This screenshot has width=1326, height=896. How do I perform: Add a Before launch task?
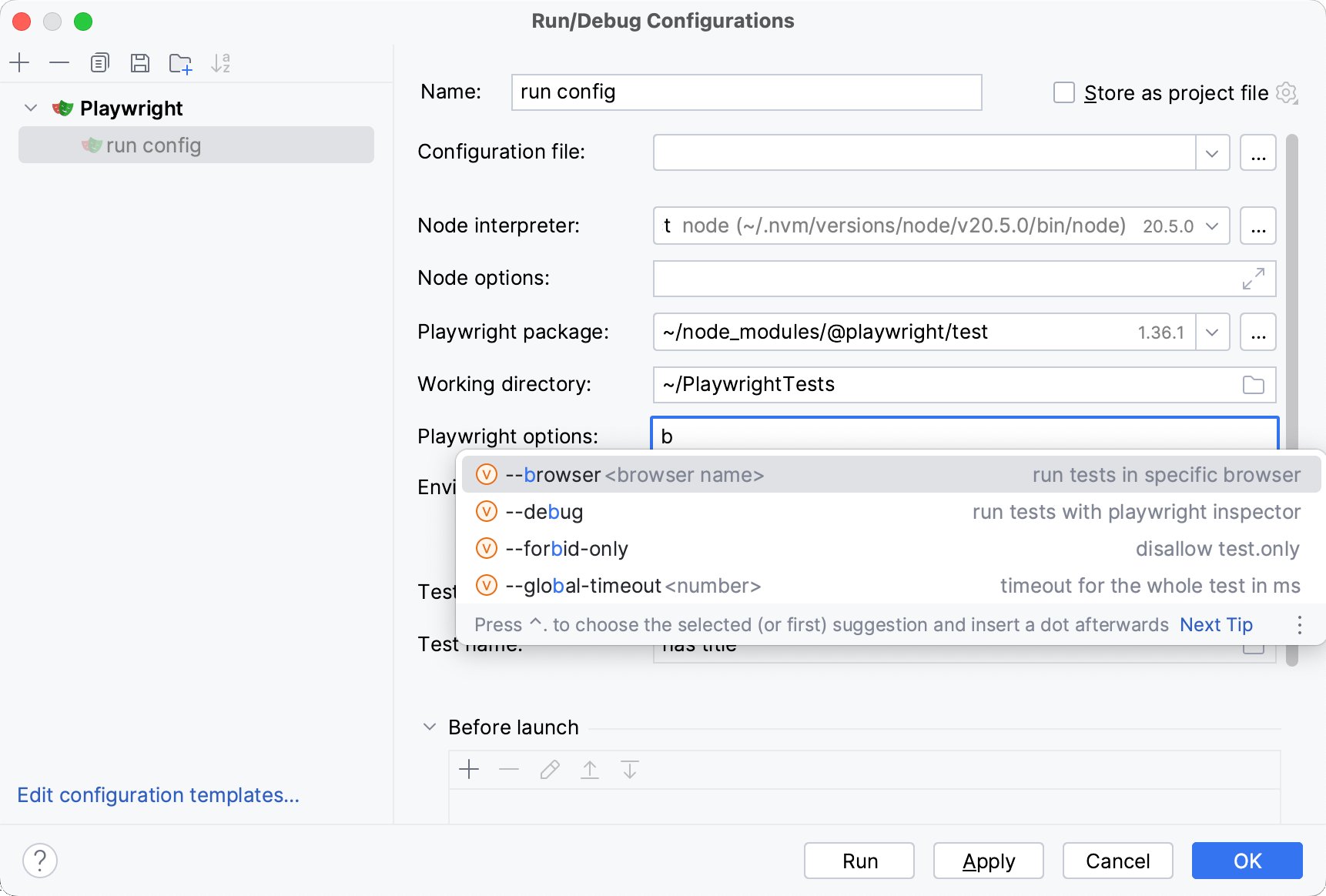(x=469, y=769)
